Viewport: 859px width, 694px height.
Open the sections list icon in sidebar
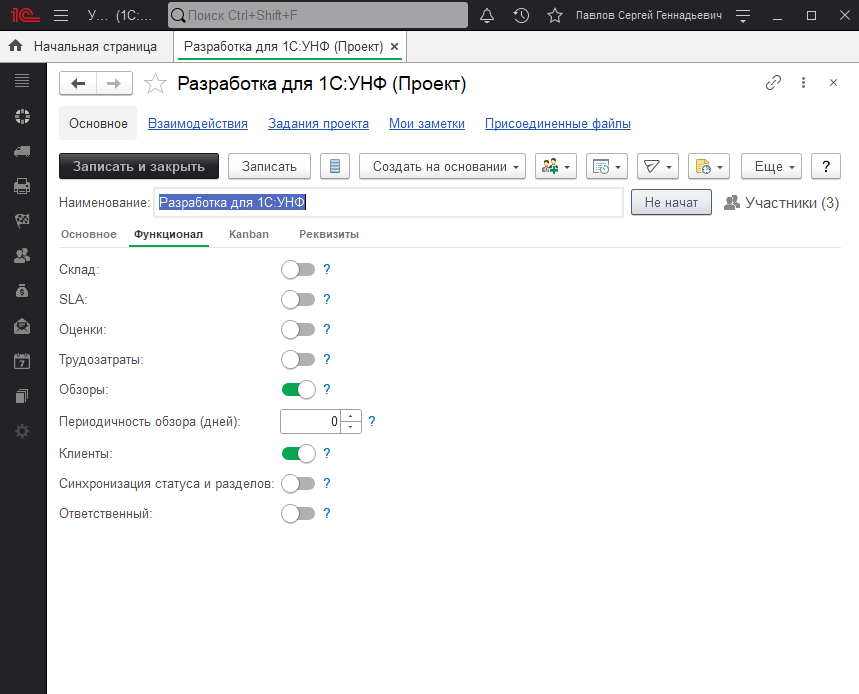pyautogui.click(x=22, y=81)
